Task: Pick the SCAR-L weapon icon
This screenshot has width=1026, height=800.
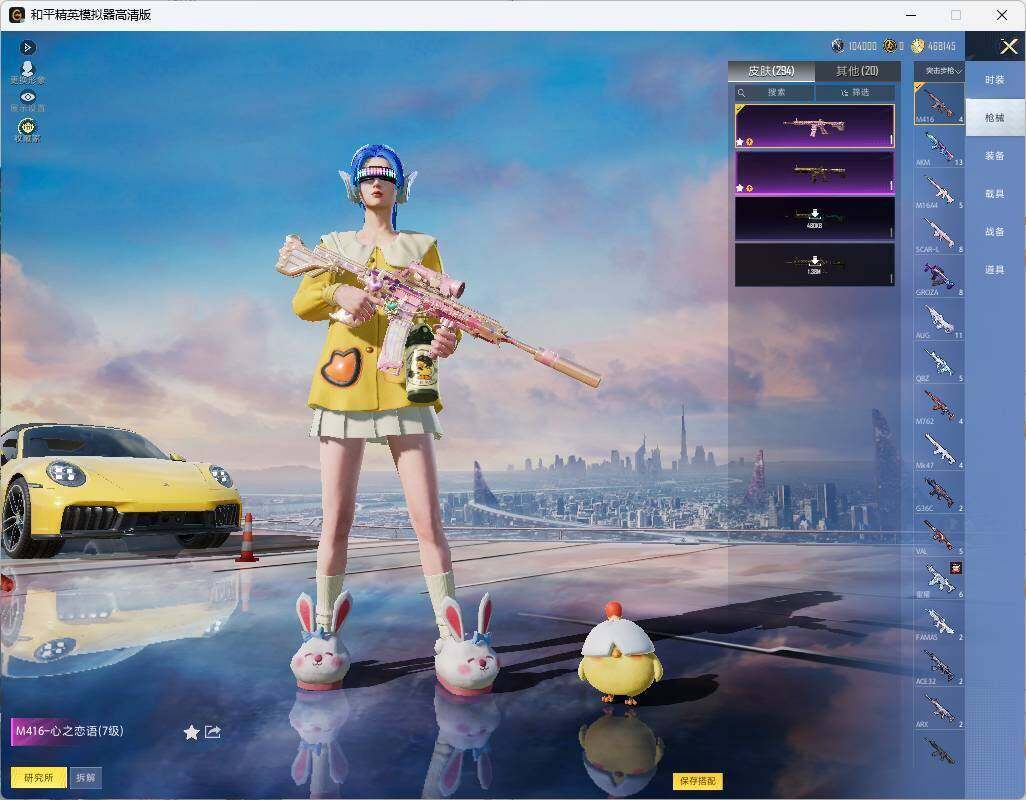Action: [x=939, y=234]
